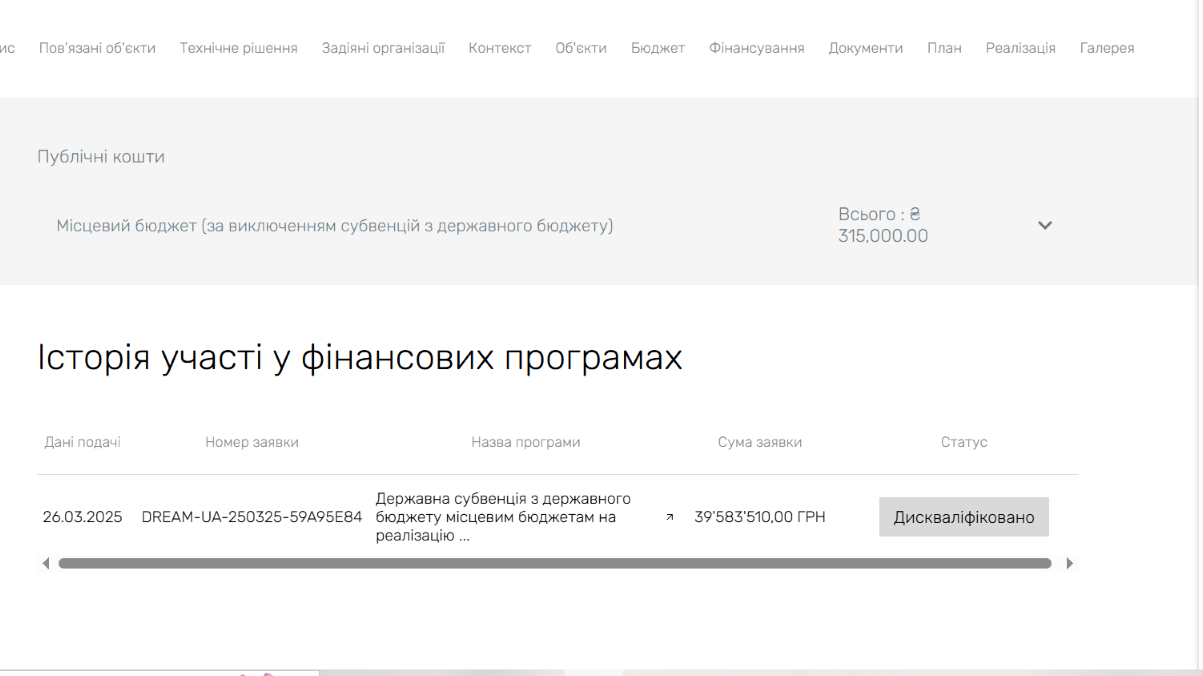Select the Контекст tab
Screen dimensions: 1203x676
coord(500,48)
